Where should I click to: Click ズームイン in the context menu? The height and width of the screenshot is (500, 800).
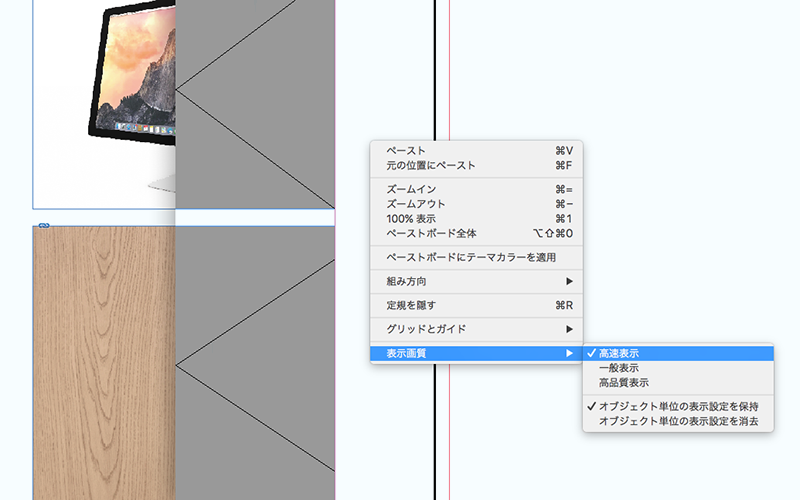coord(477,189)
